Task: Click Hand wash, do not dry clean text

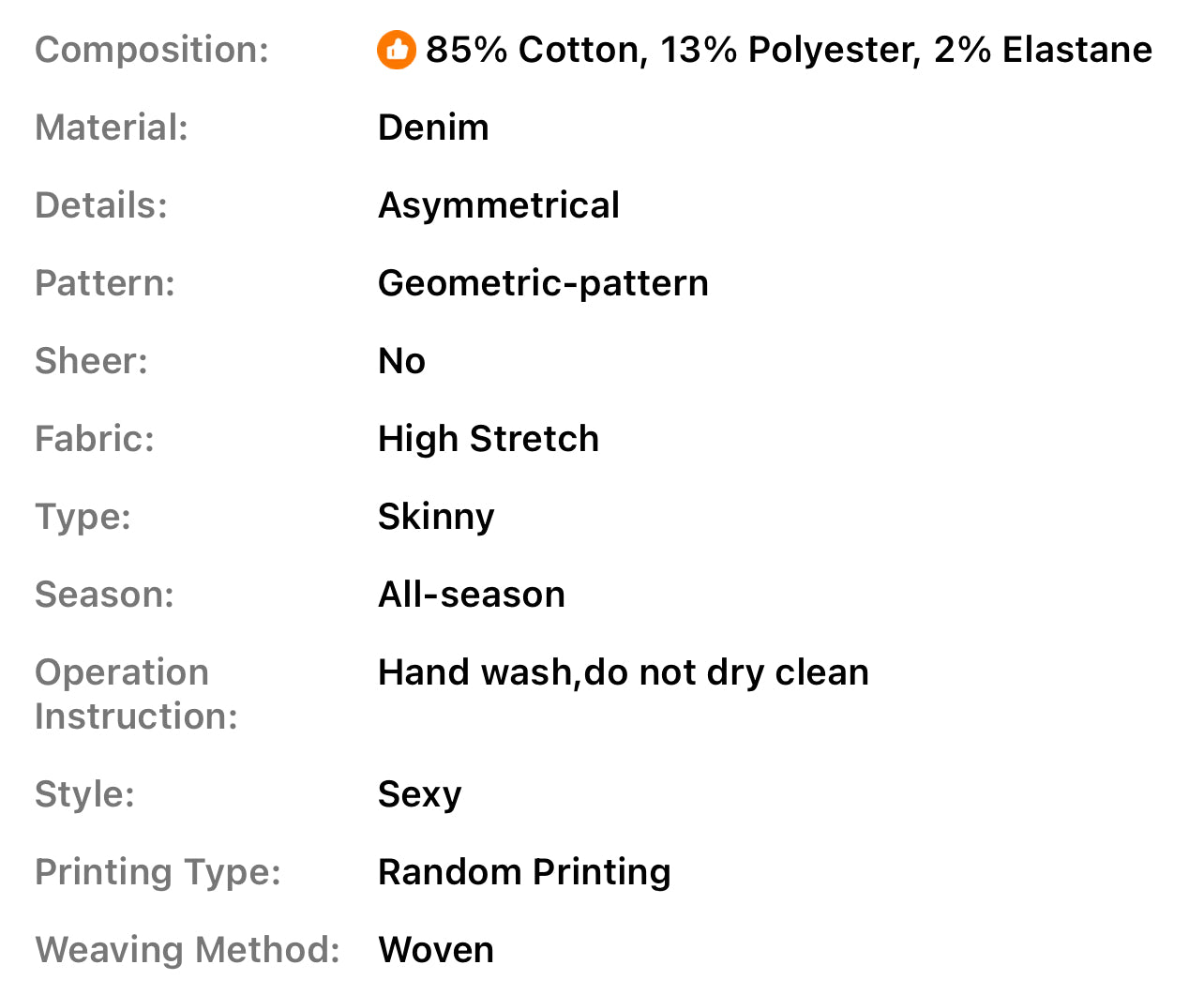Action: tap(624, 672)
